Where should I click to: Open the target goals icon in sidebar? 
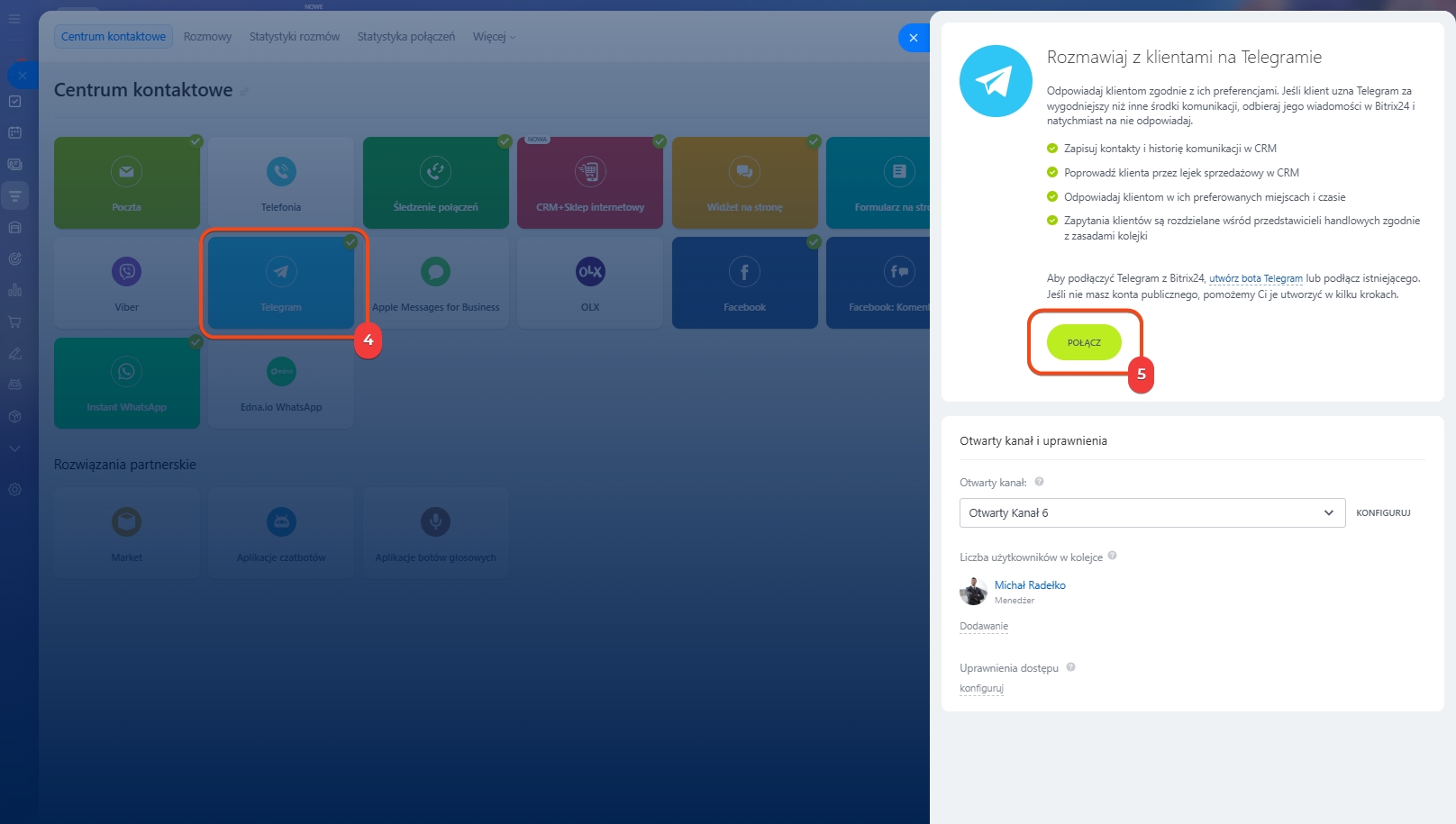[14, 258]
